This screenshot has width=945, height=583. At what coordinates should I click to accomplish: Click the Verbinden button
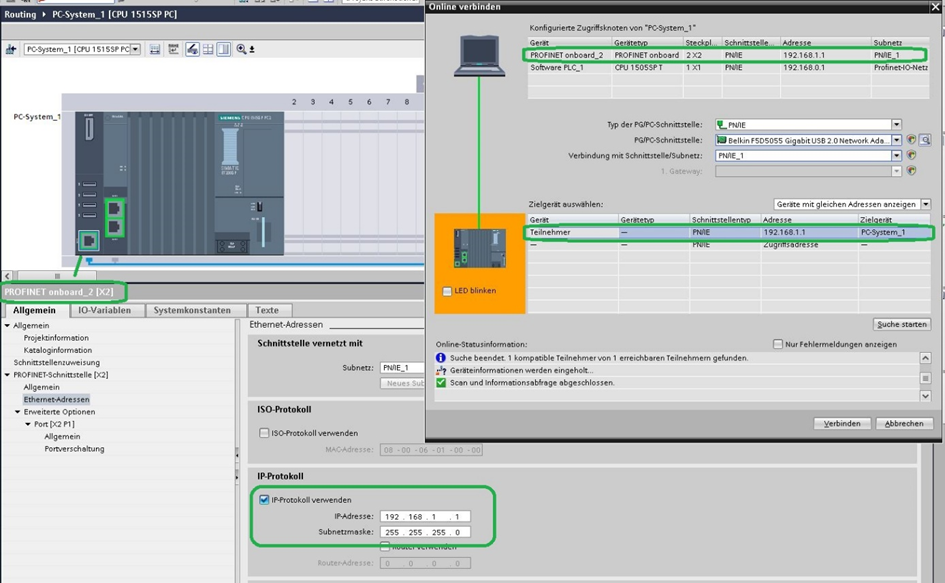pyautogui.click(x=841, y=423)
